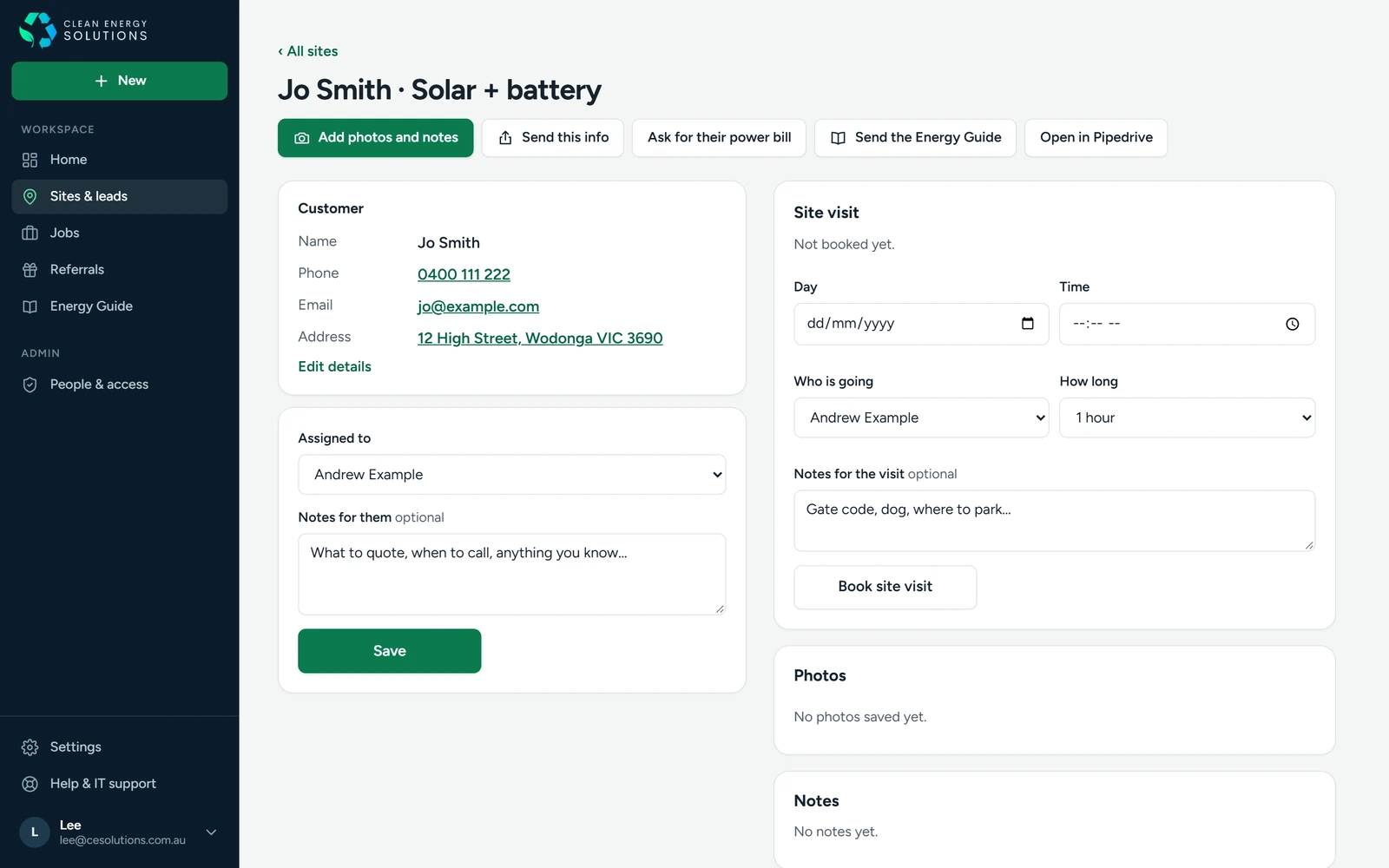
Task: Click the Not booked yet status text
Action: pos(844,245)
